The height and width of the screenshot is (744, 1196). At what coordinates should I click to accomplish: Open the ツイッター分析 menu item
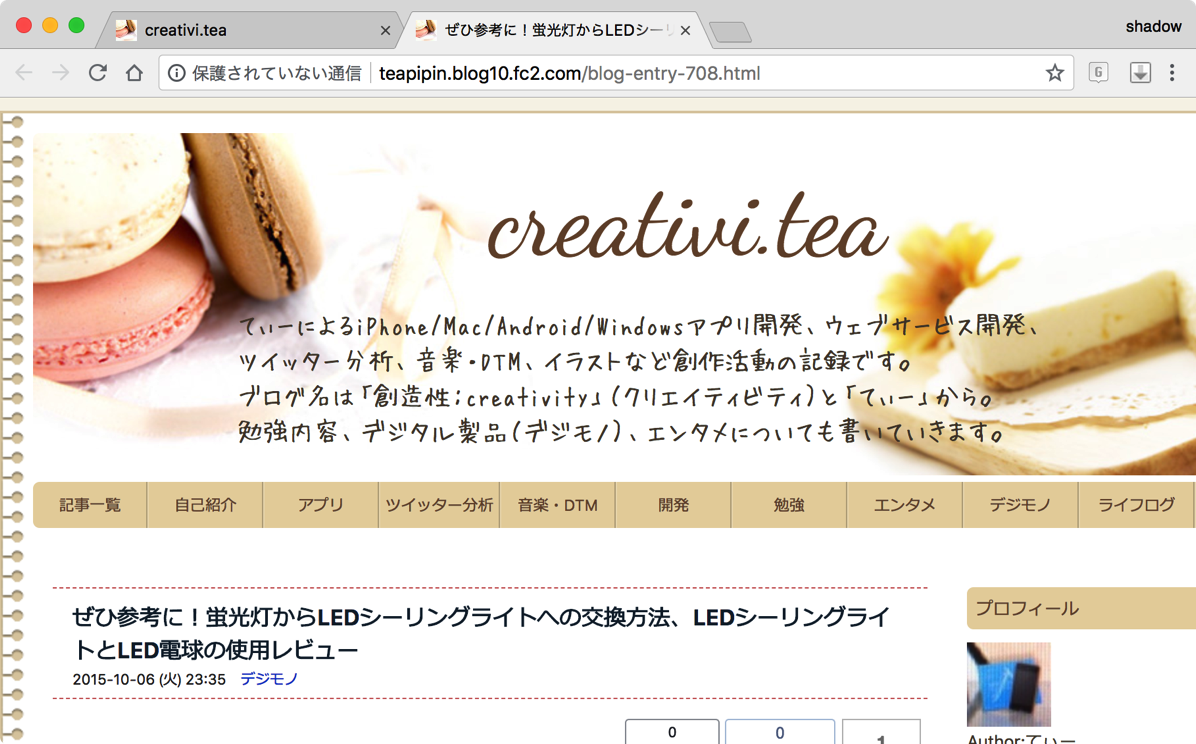point(439,505)
